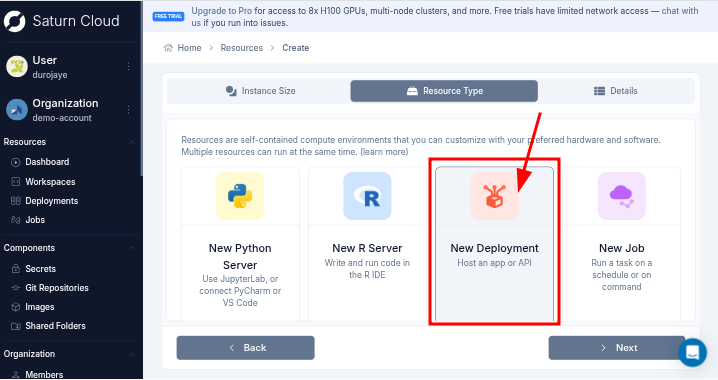The height and width of the screenshot is (380, 718).
Task: Click the Jobs sidebar icon
Action: click(x=16, y=220)
